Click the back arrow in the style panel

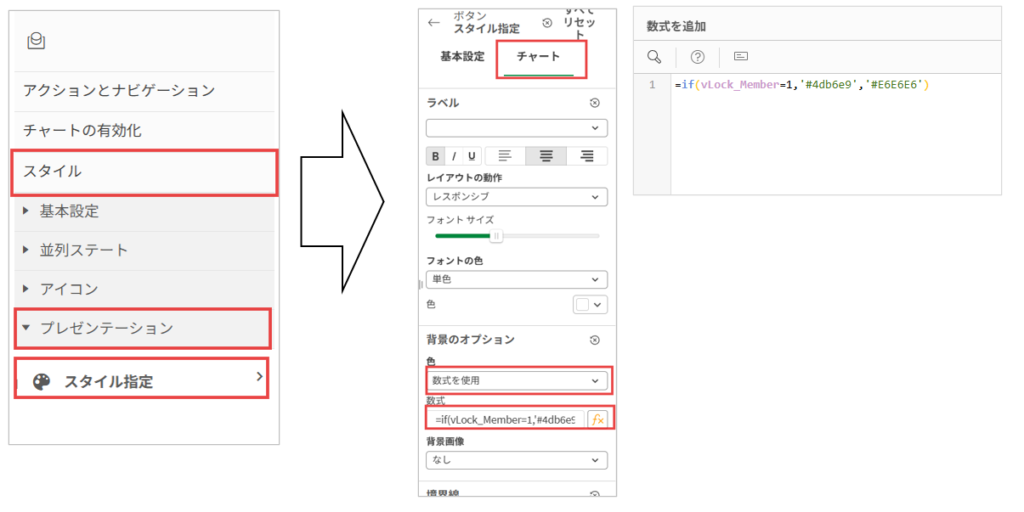point(433,22)
